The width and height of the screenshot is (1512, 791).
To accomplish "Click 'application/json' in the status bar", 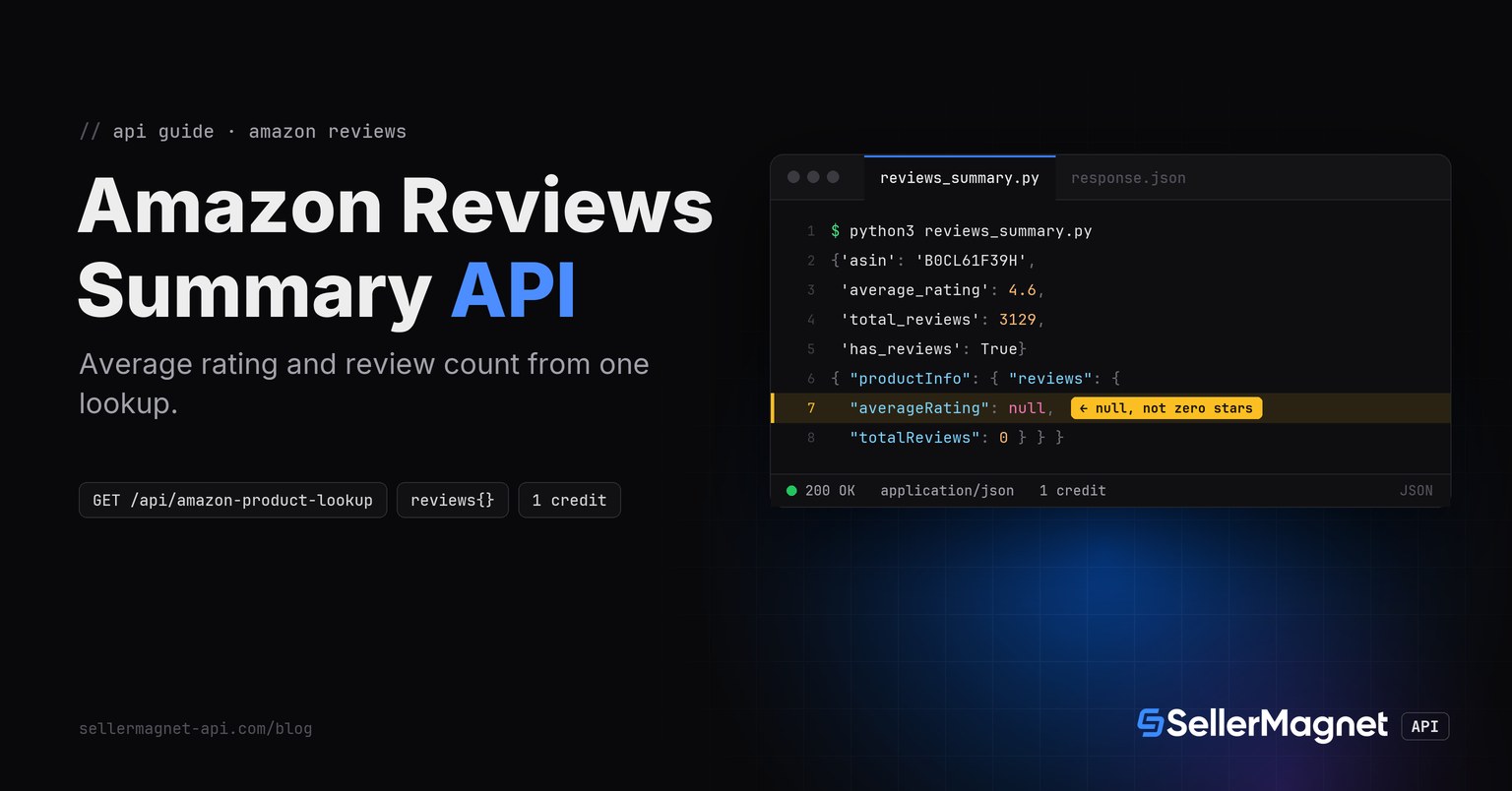I will pyautogui.click(x=947, y=490).
